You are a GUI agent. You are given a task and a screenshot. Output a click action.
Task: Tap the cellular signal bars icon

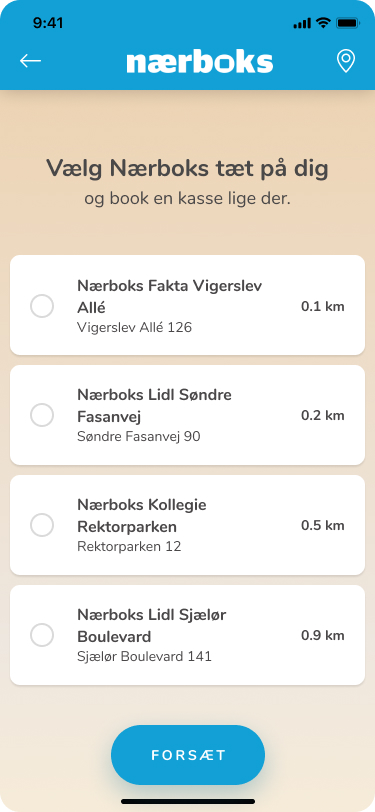click(302, 23)
